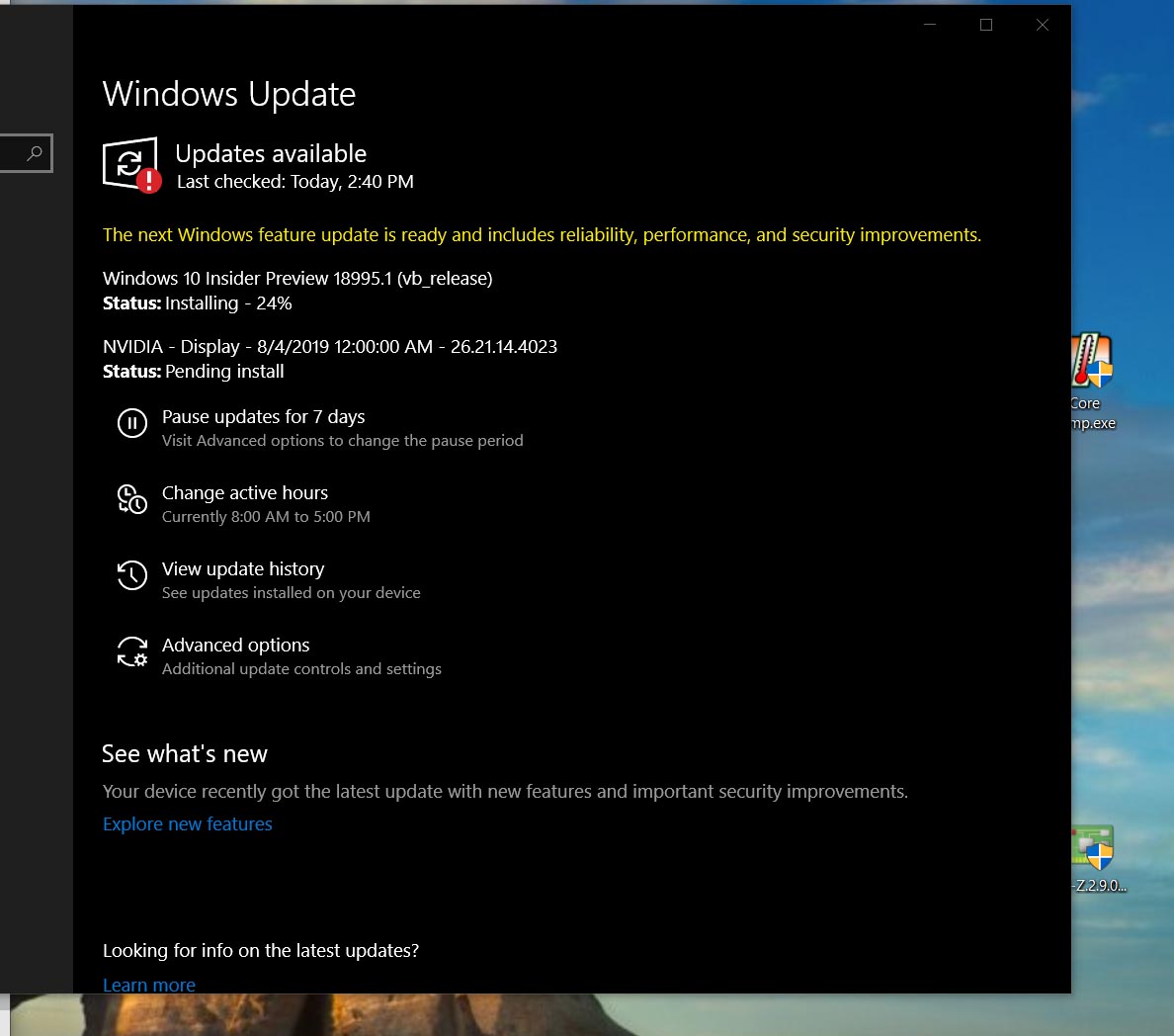Follow the Explore new features link
Screen dimensions: 1174x1036
pyautogui.click(x=187, y=824)
